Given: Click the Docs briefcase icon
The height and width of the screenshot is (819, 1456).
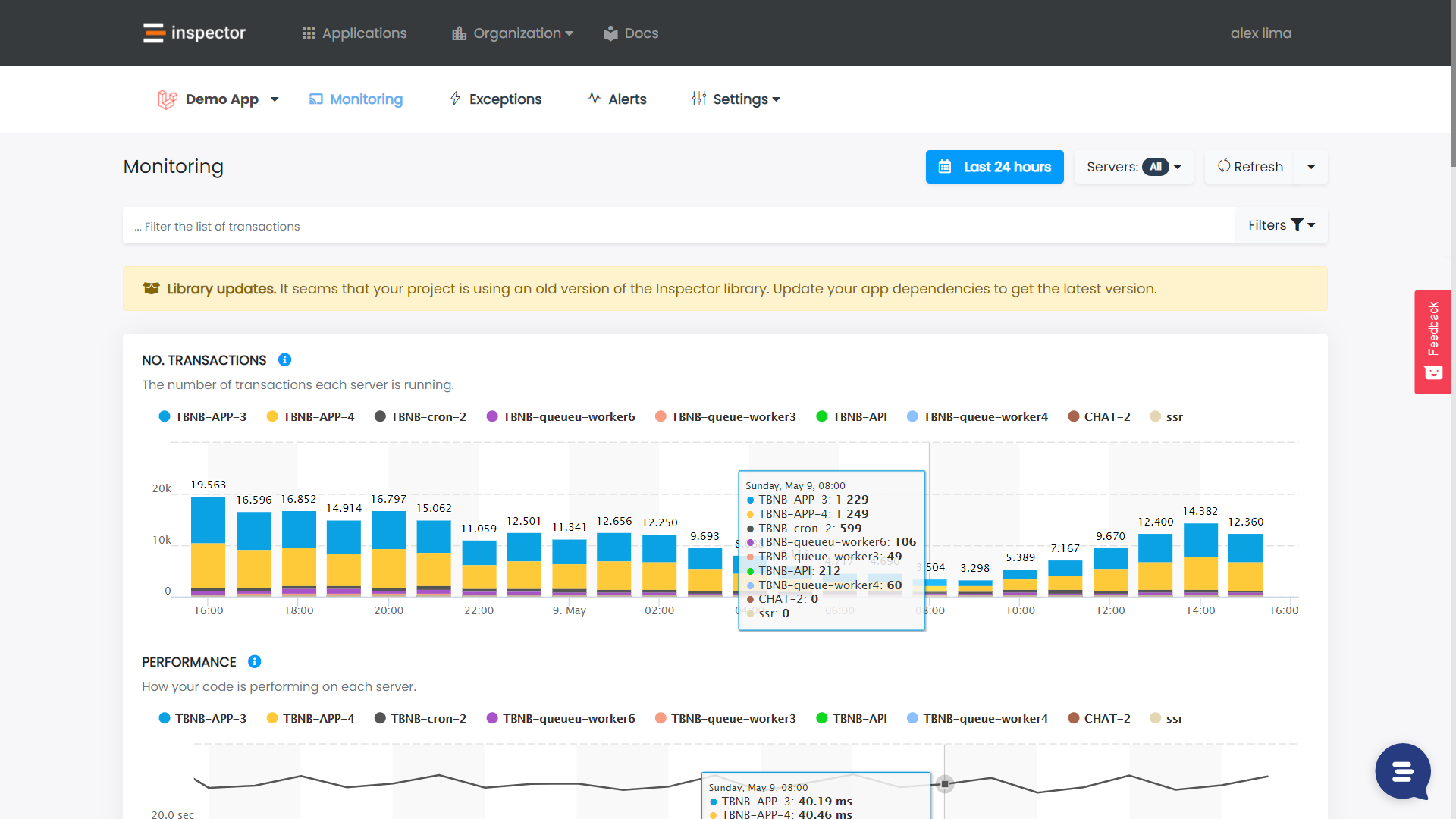Looking at the screenshot, I should (610, 33).
